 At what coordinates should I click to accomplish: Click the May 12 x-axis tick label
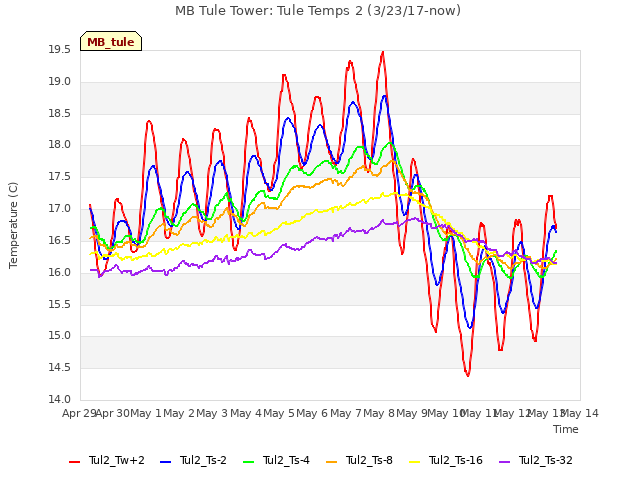[x=513, y=413]
